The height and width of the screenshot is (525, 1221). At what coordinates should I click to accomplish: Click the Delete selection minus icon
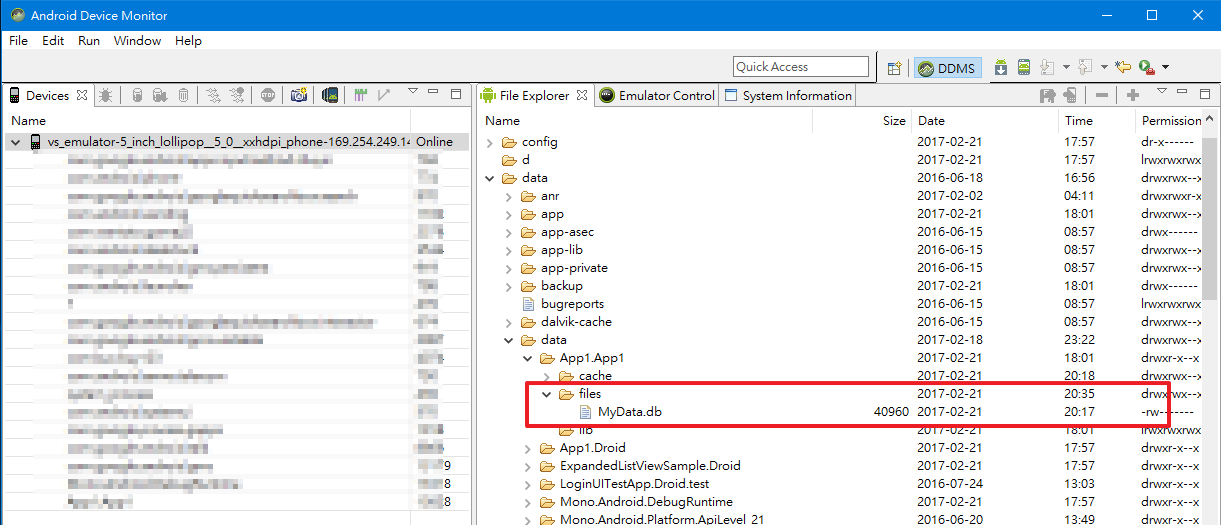coord(1102,96)
